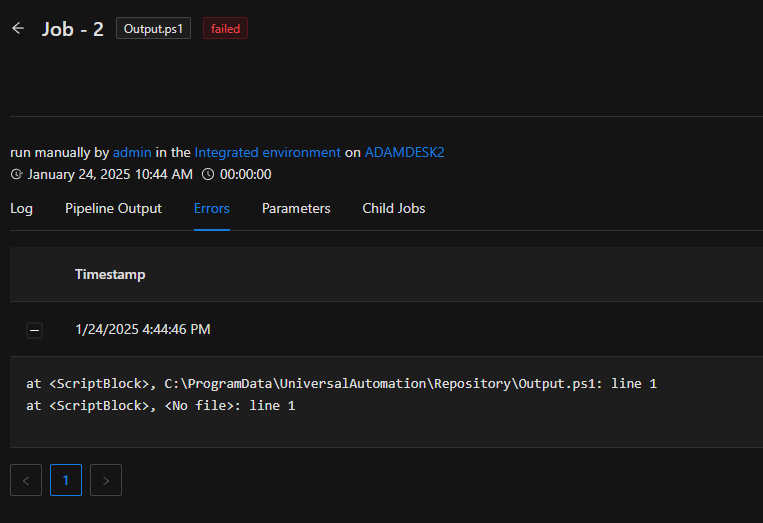Click the Output.ps1 script tag
This screenshot has width=763, height=523.
153,29
